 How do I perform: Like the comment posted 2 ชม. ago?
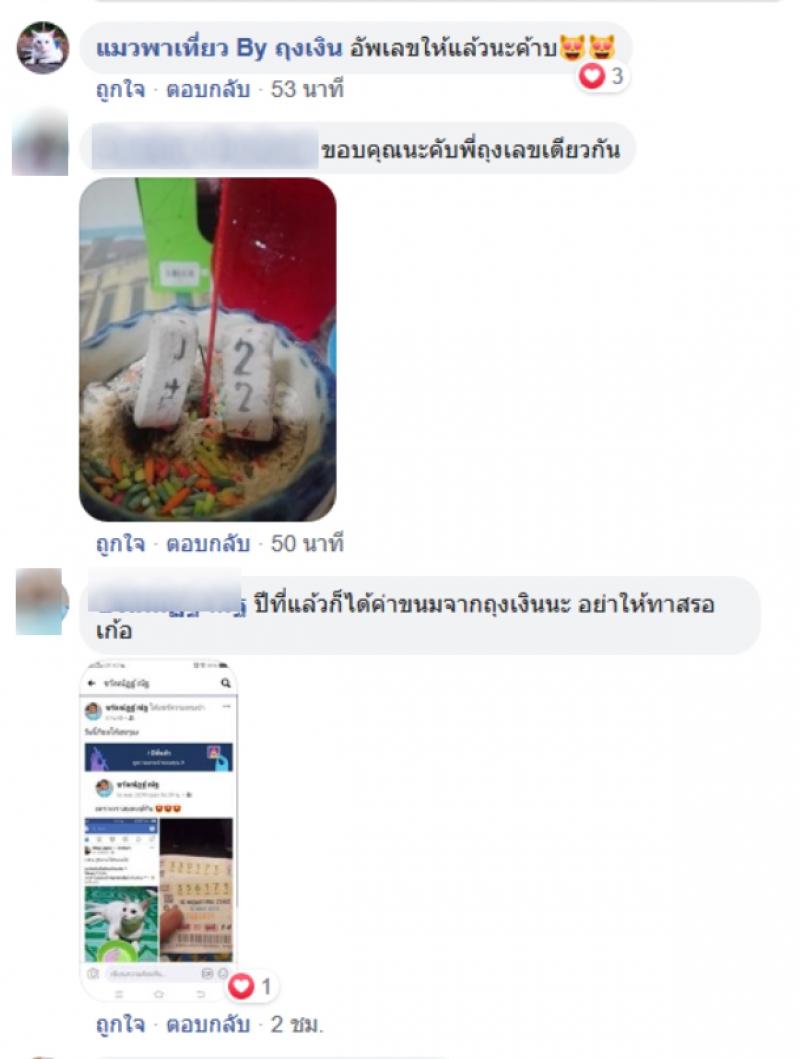click(121, 1025)
